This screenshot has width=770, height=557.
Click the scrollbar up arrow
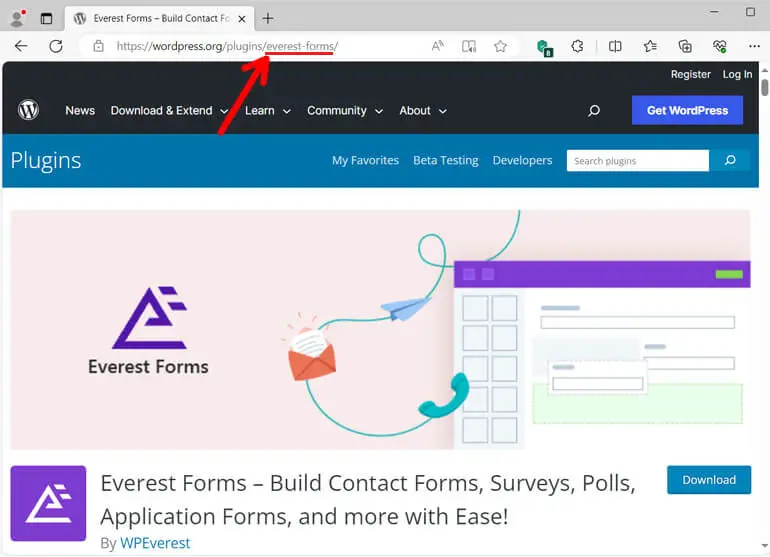pyautogui.click(x=765, y=70)
